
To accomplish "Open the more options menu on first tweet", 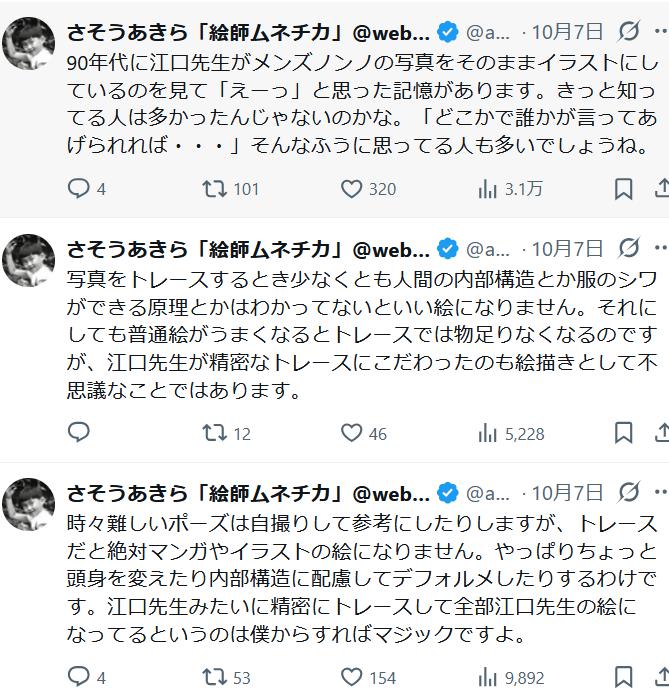I will tap(661, 31).
